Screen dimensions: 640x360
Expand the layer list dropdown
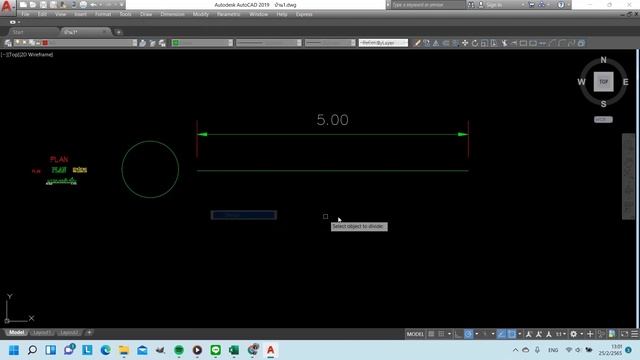tap(134, 43)
